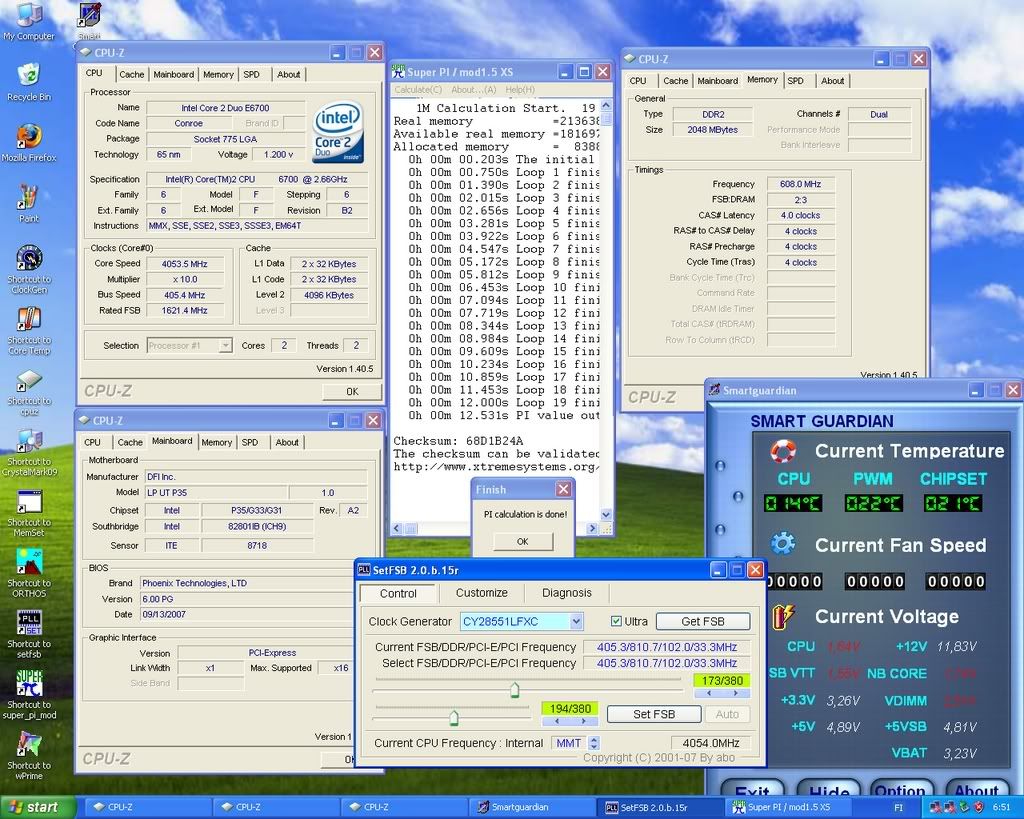Click the 'LP UT P35' motherboard model value

pyautogui.click(x=216, y=492)
